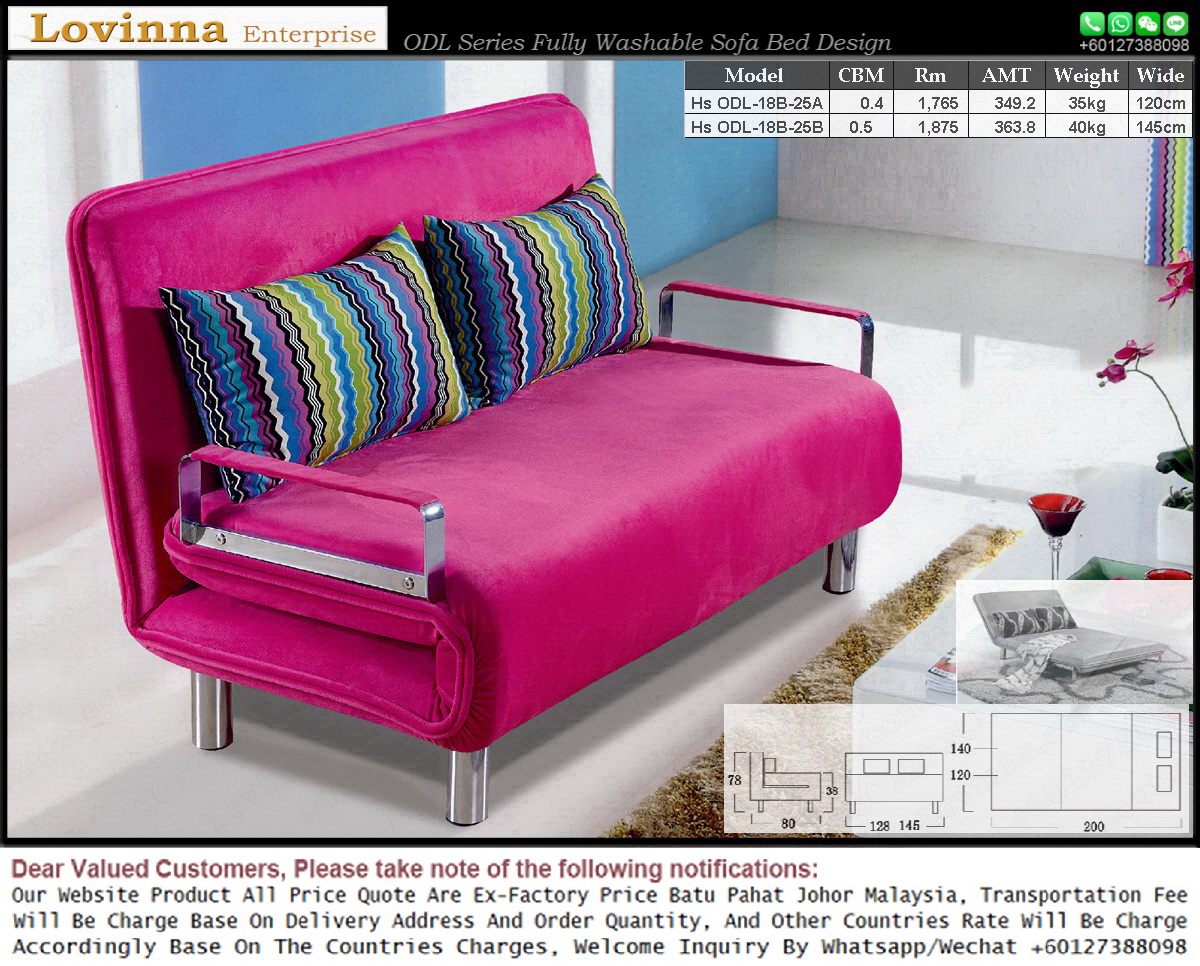Click the 35kg weight cell
1200x966 pixels.
(1087, 102)
